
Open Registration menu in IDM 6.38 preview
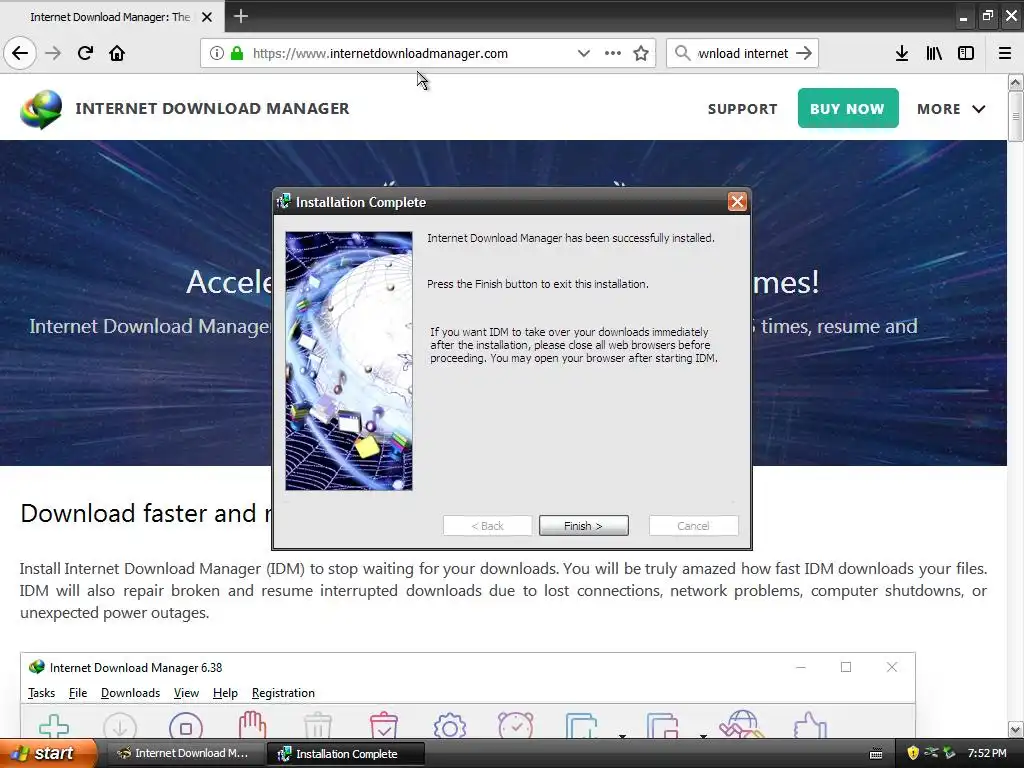click(x=283, y=693)
